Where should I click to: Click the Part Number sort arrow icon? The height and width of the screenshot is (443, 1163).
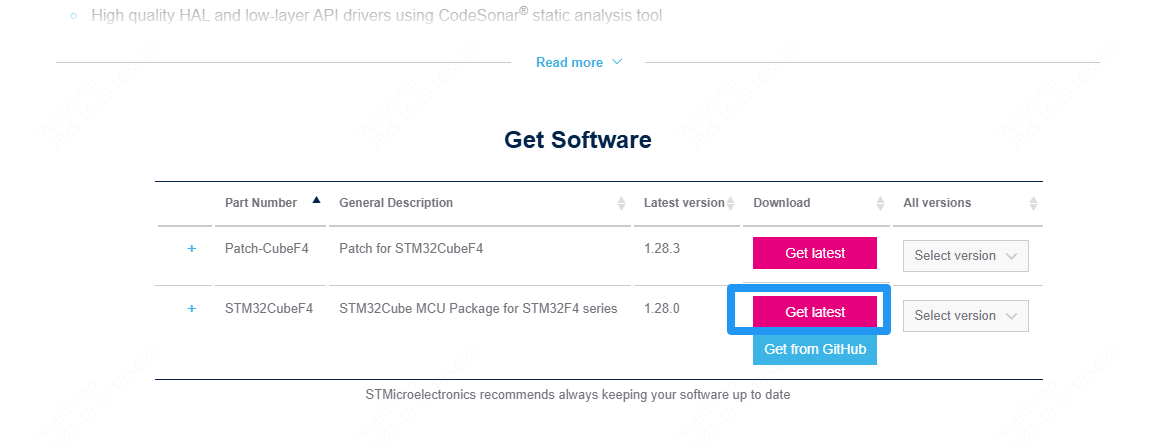click(316, 201)
